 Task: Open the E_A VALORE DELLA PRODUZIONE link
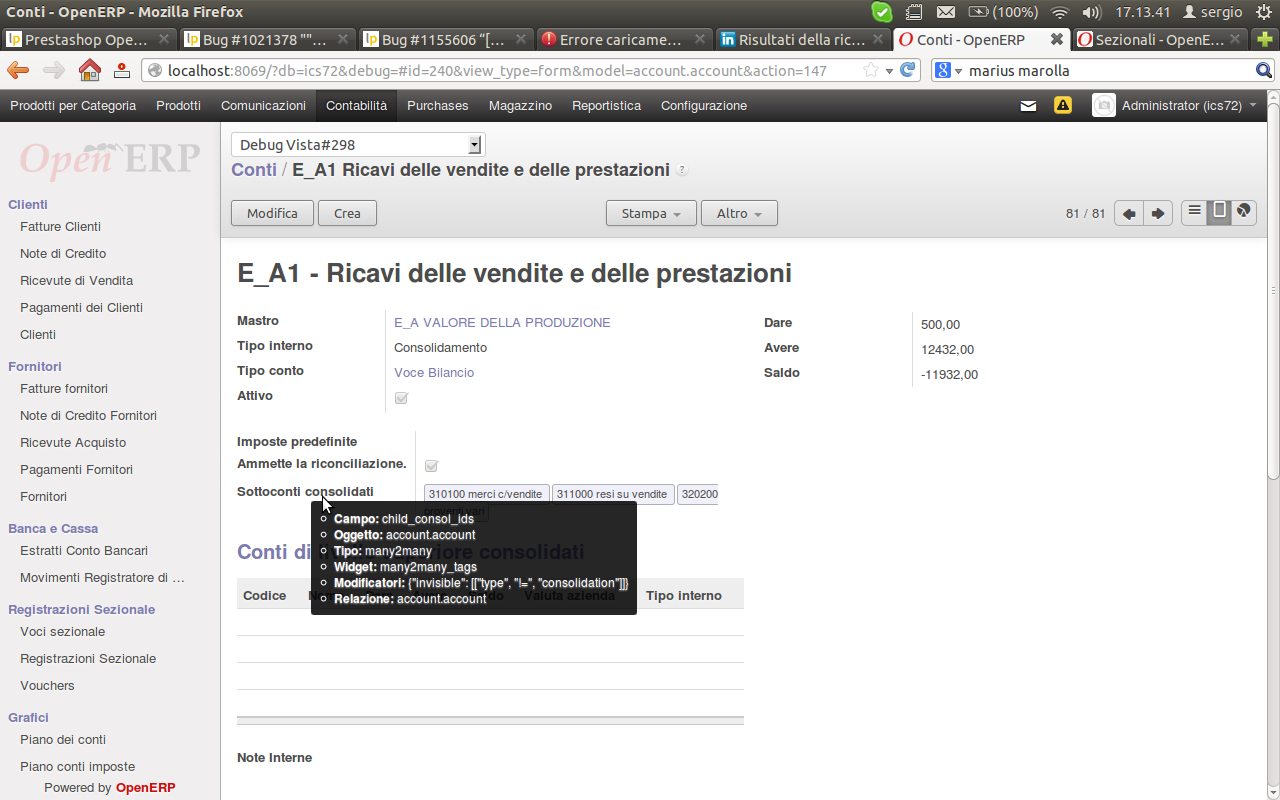click(502, 323)
